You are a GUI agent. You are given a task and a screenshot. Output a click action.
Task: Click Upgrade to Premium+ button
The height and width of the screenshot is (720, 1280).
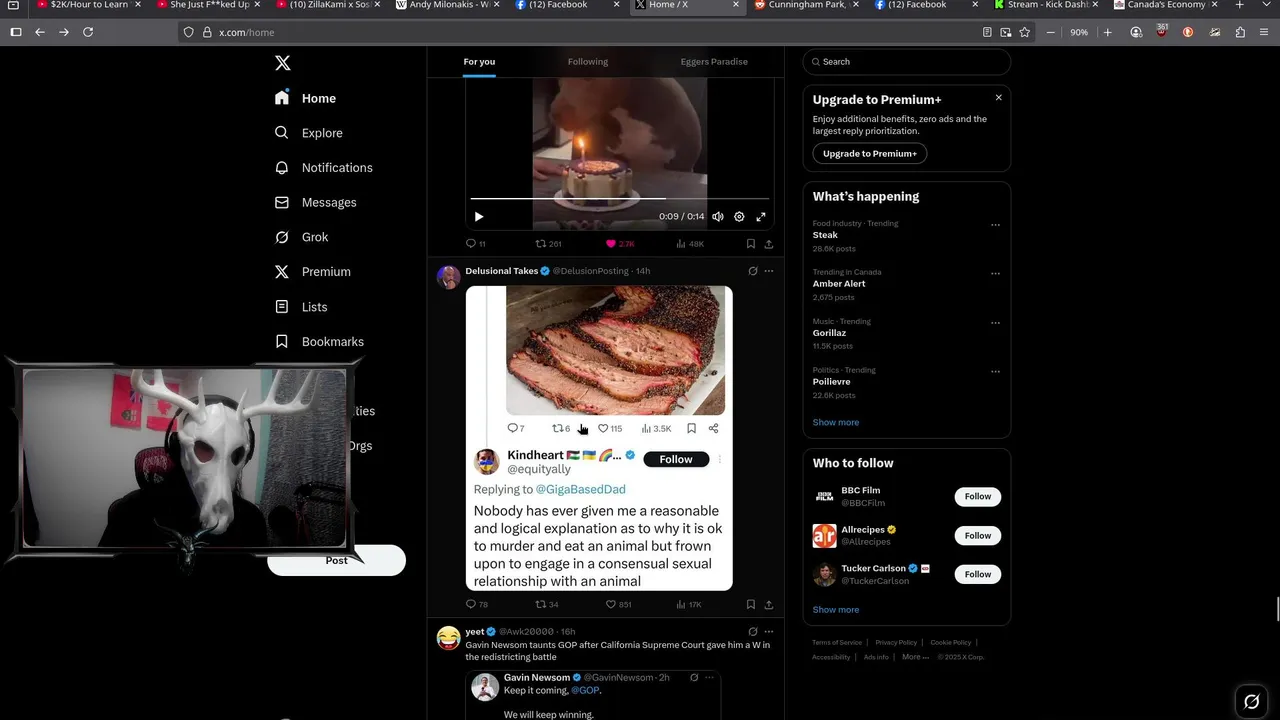point(869,154)
